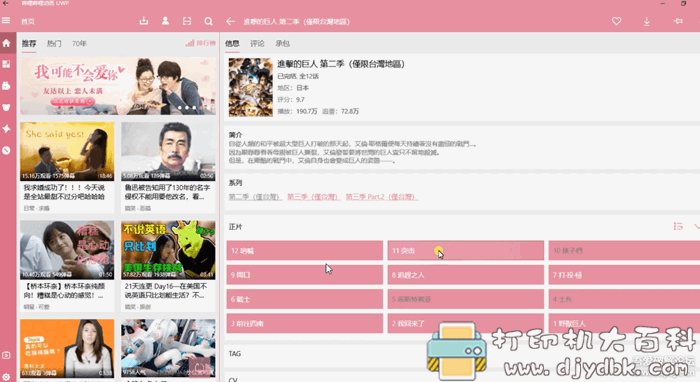Select the 信息 tab

[232, 43]
